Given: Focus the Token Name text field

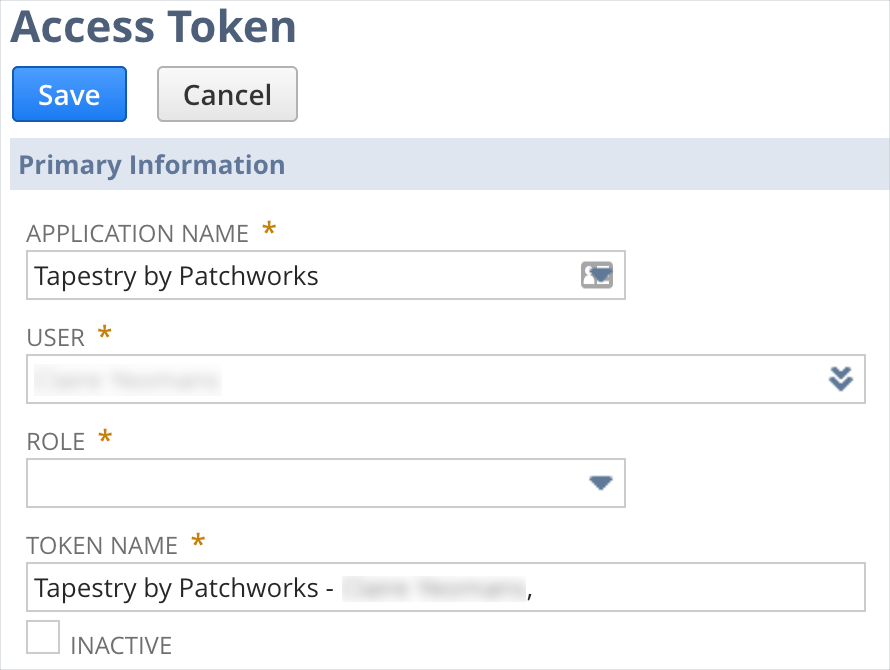Looking at the screenshot, I should pos(445,587).
